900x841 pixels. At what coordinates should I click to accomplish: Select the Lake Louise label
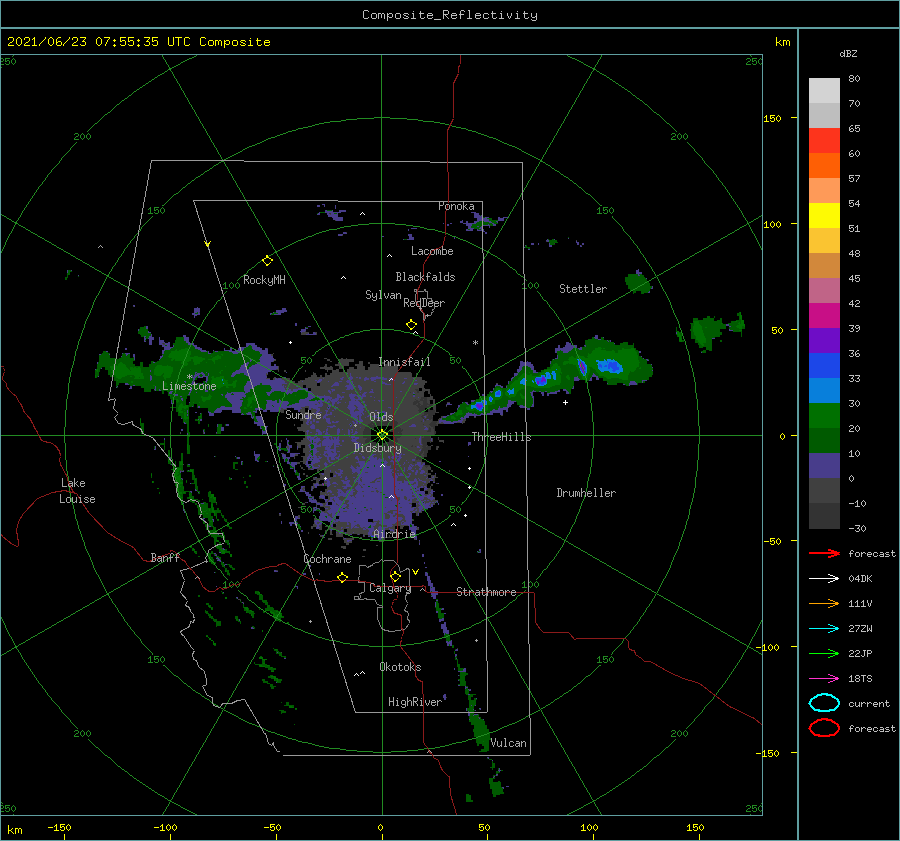point(77,491)
